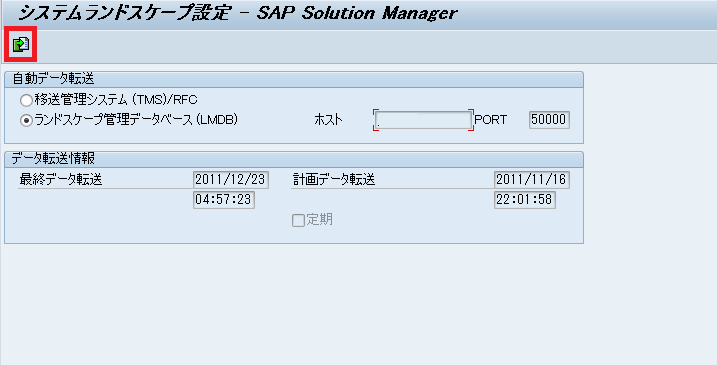
Task: Click the ホスト field label
Action: pyautogui.click(x=328, y=120)
